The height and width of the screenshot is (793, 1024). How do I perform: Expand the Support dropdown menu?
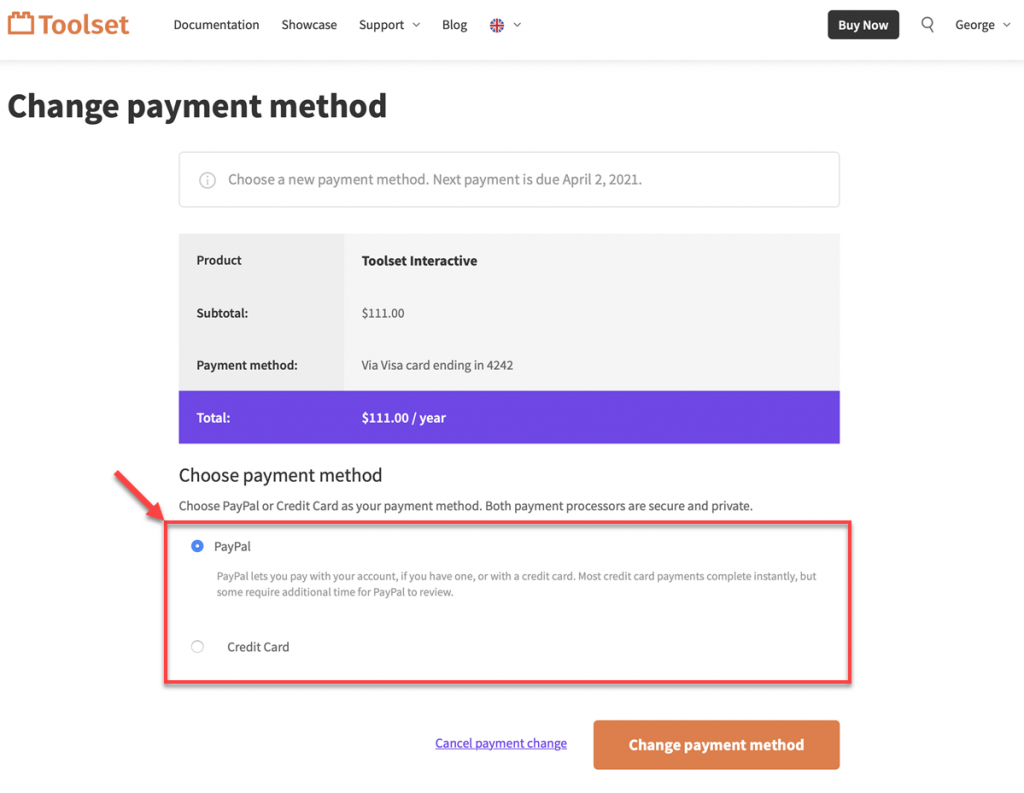coord(389,24)
